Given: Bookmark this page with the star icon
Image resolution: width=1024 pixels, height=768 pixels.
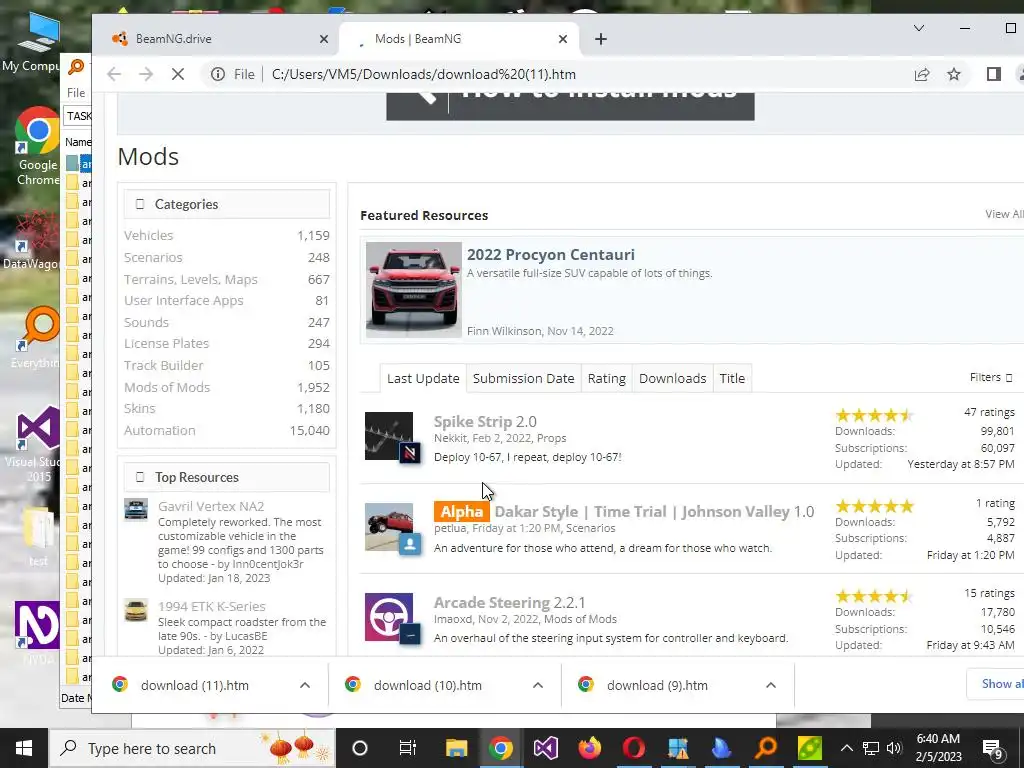Looking at the screenshot, I should [x=954, y=74].
